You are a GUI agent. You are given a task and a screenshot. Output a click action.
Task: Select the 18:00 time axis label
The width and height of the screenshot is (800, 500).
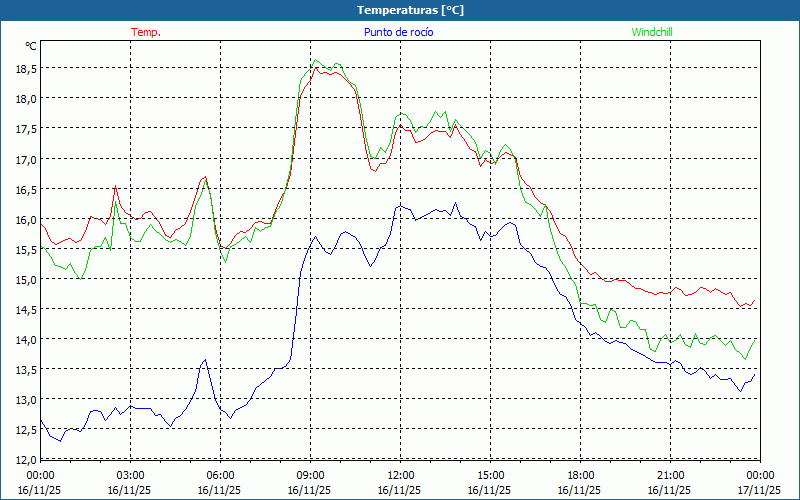pyautogui.click(x=580, y=475)
